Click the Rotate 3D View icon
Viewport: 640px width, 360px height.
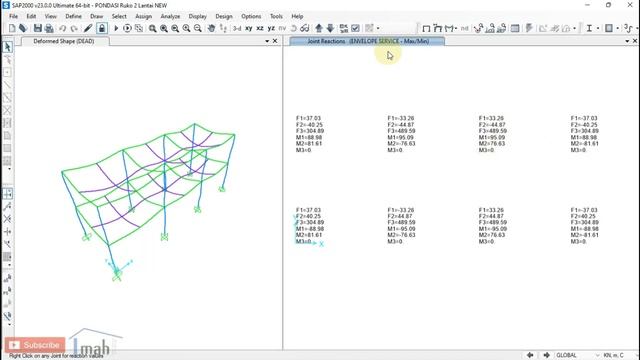(293, 28)
